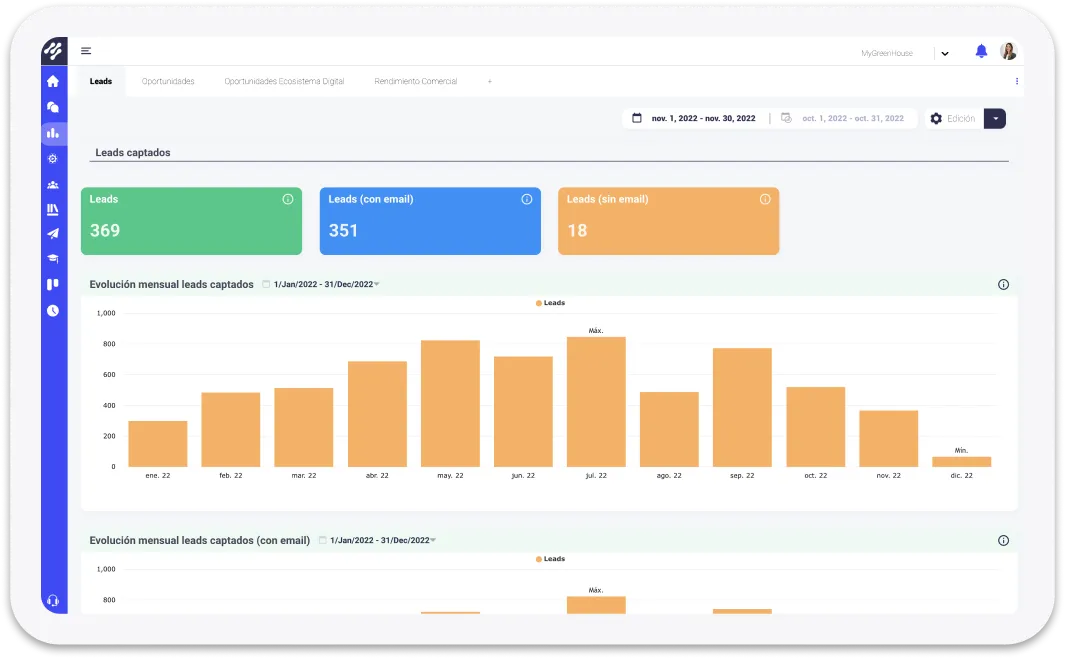This screenshot has width=1065, height=659.
Task: Click the 'MyGreenHouse' account name
Action: click(x=887, y=54)
